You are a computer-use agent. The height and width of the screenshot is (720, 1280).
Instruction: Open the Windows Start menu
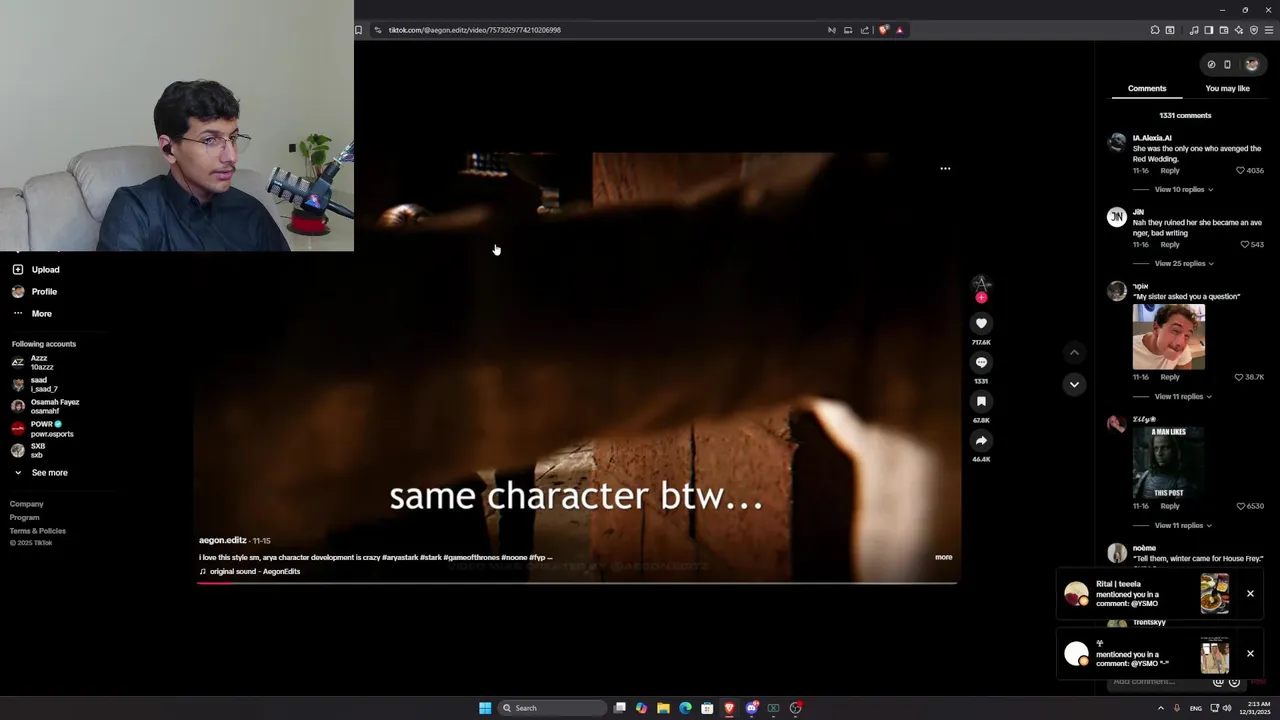485,708
